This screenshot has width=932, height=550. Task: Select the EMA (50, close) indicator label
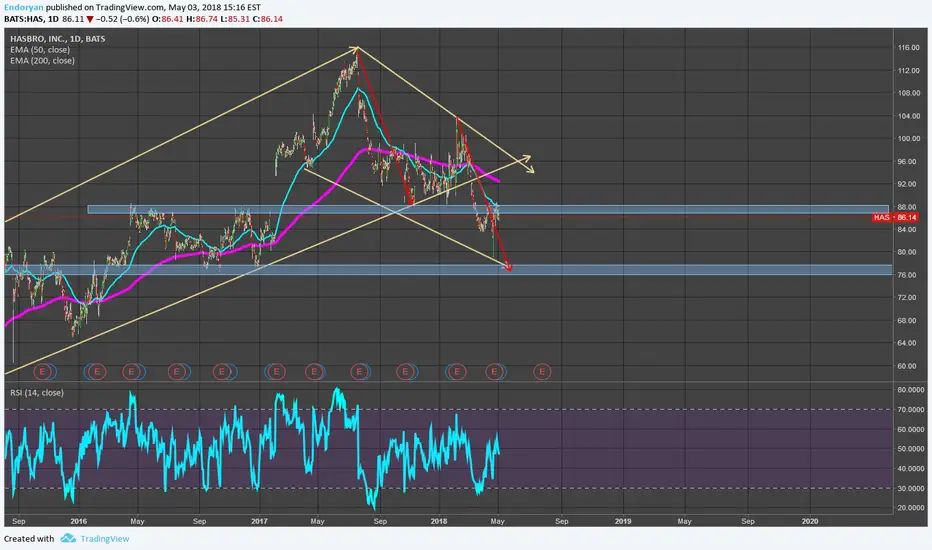point(40,50)
